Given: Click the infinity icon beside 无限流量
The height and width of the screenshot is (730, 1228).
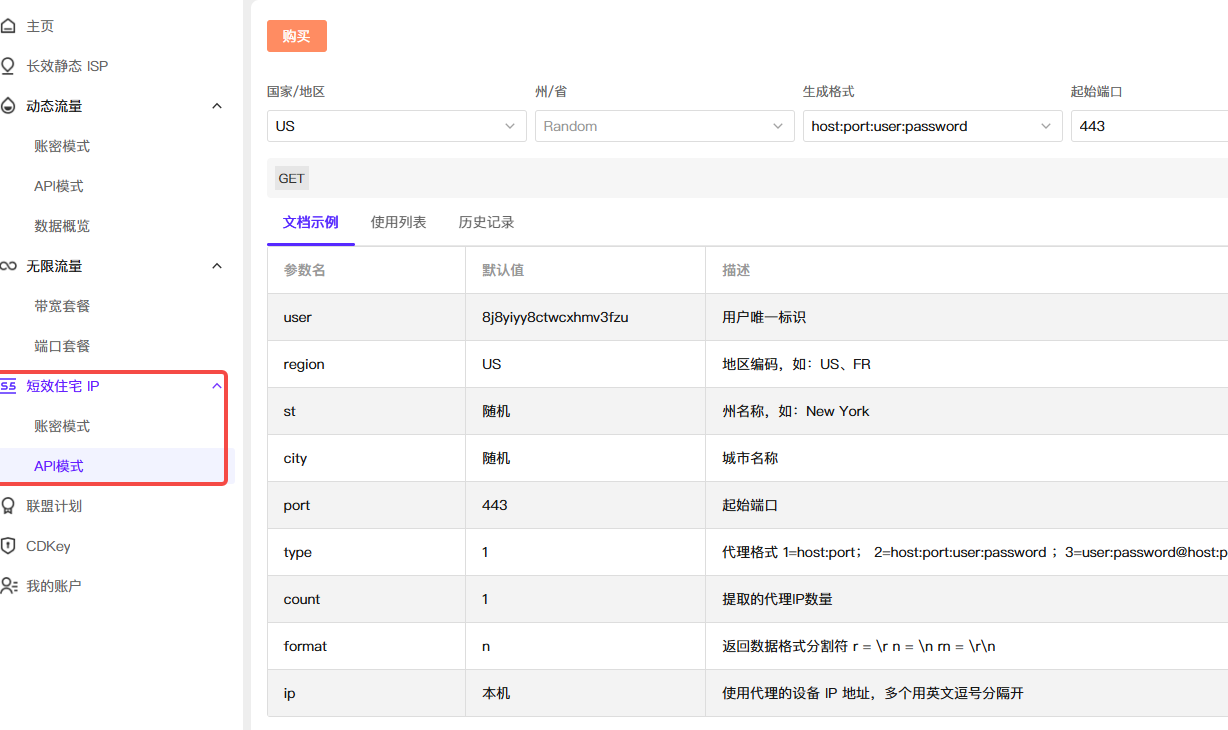Looking at the screenshot, I should [x=9, y=266].
